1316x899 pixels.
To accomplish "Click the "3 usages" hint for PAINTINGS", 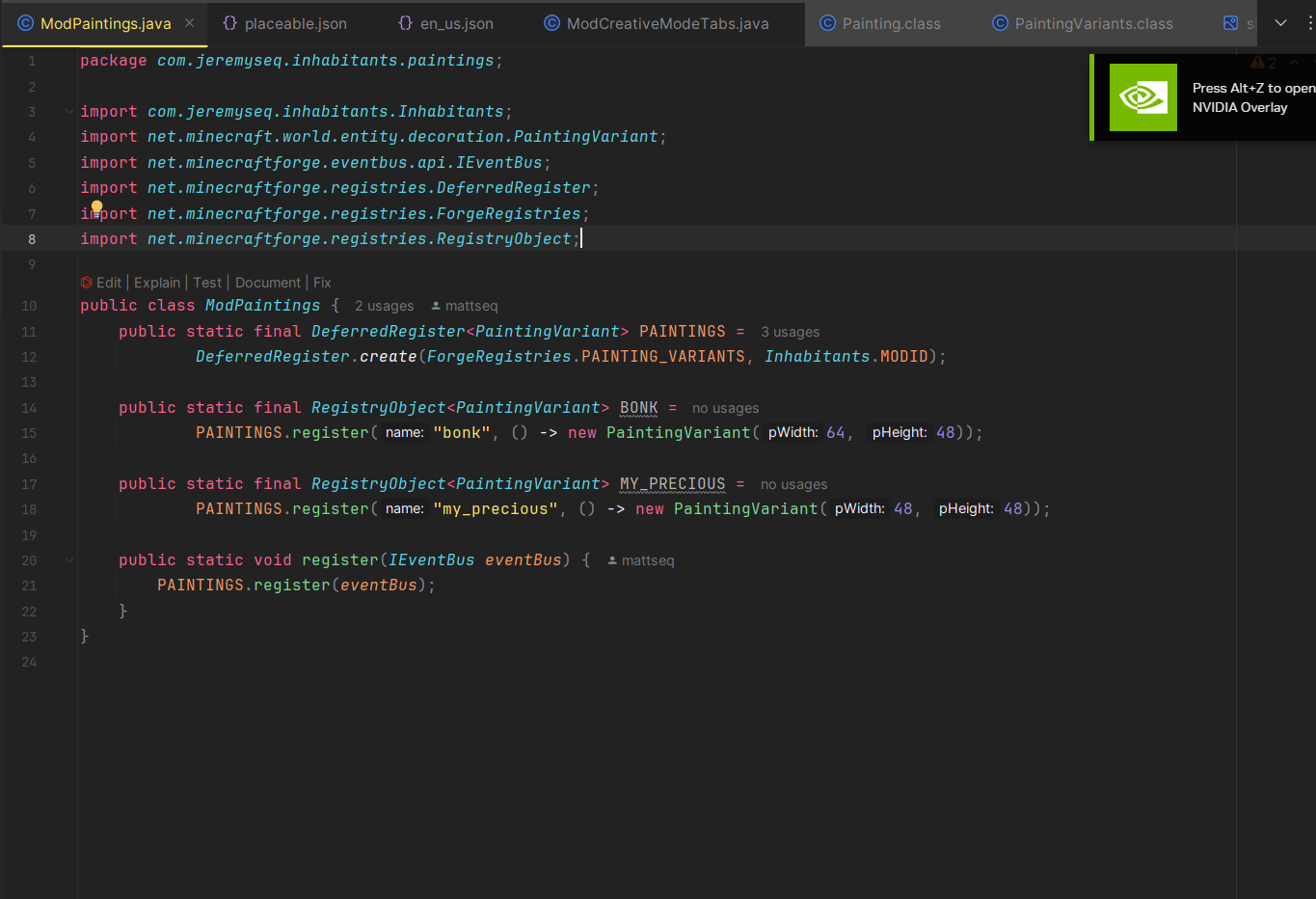I will click(x=790, y=332).
